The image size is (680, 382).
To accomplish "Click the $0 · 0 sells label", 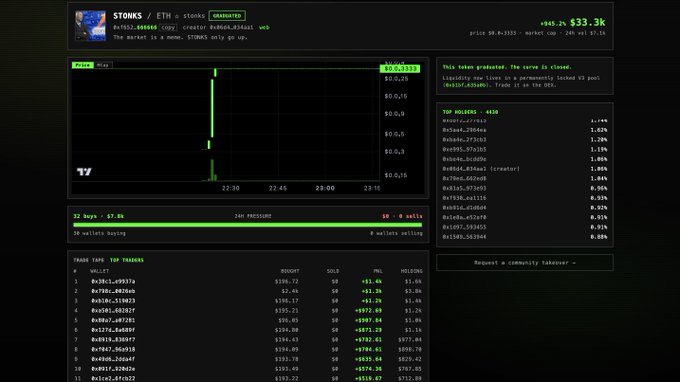I will coord(402,216).
